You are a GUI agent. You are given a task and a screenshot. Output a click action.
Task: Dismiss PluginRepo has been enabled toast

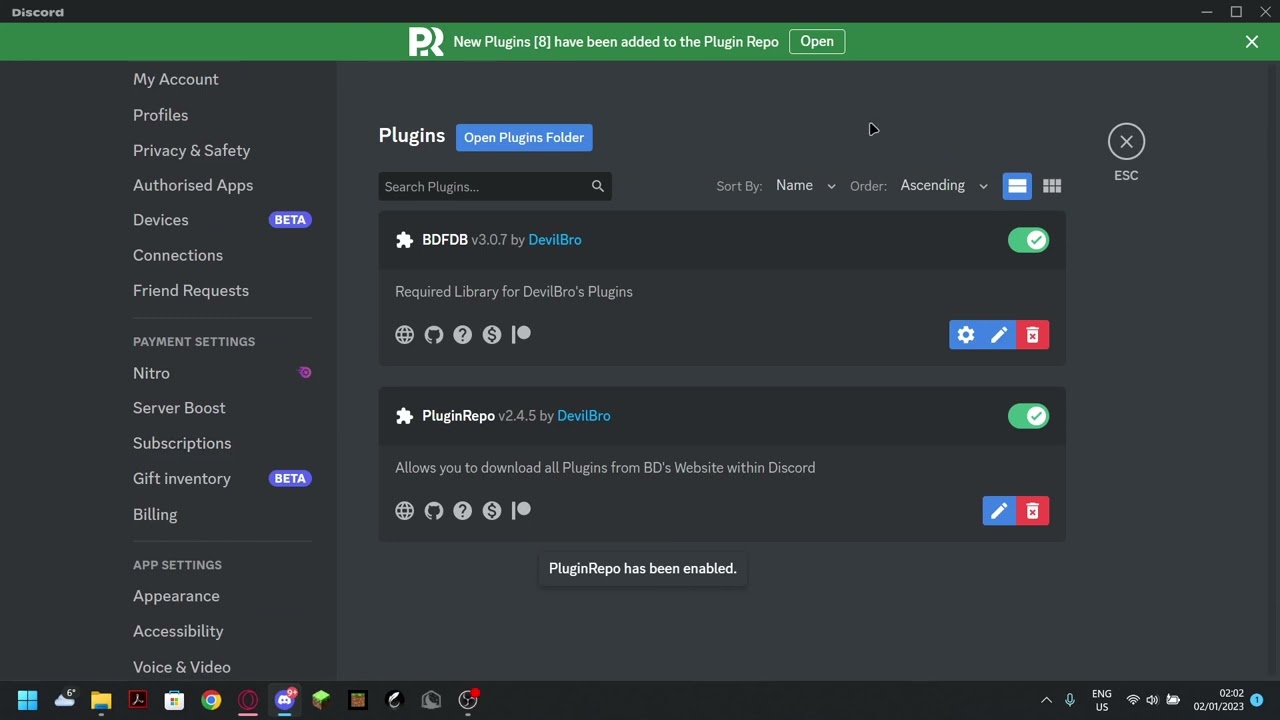[x=643, y=569]
